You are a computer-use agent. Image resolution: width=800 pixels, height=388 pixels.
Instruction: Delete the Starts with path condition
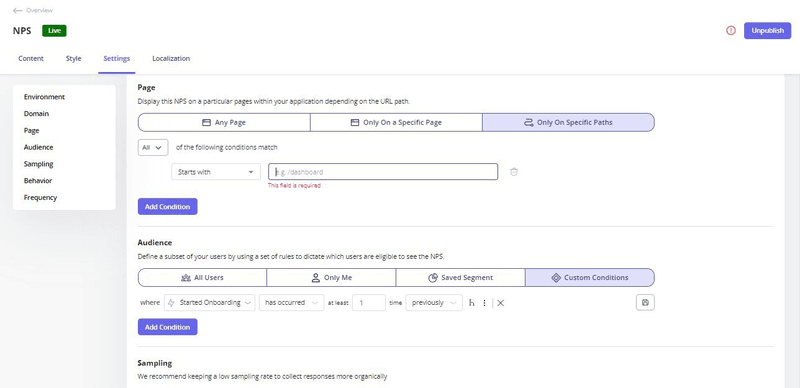click(514, 172)
